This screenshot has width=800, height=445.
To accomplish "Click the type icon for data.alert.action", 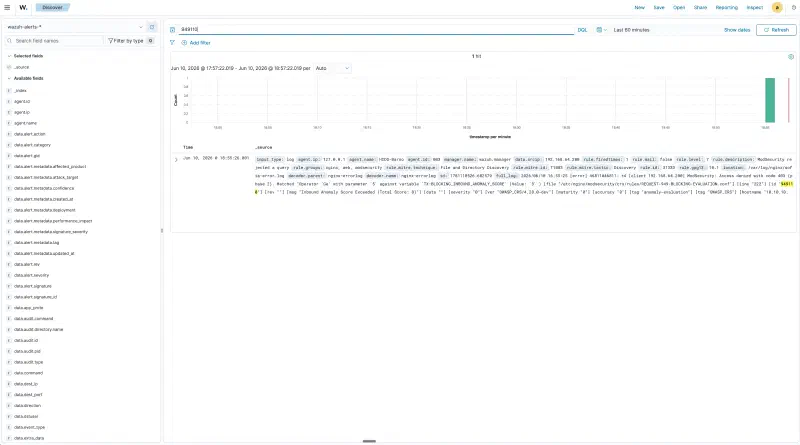I will pyautogui.click(x=9, y=134).
